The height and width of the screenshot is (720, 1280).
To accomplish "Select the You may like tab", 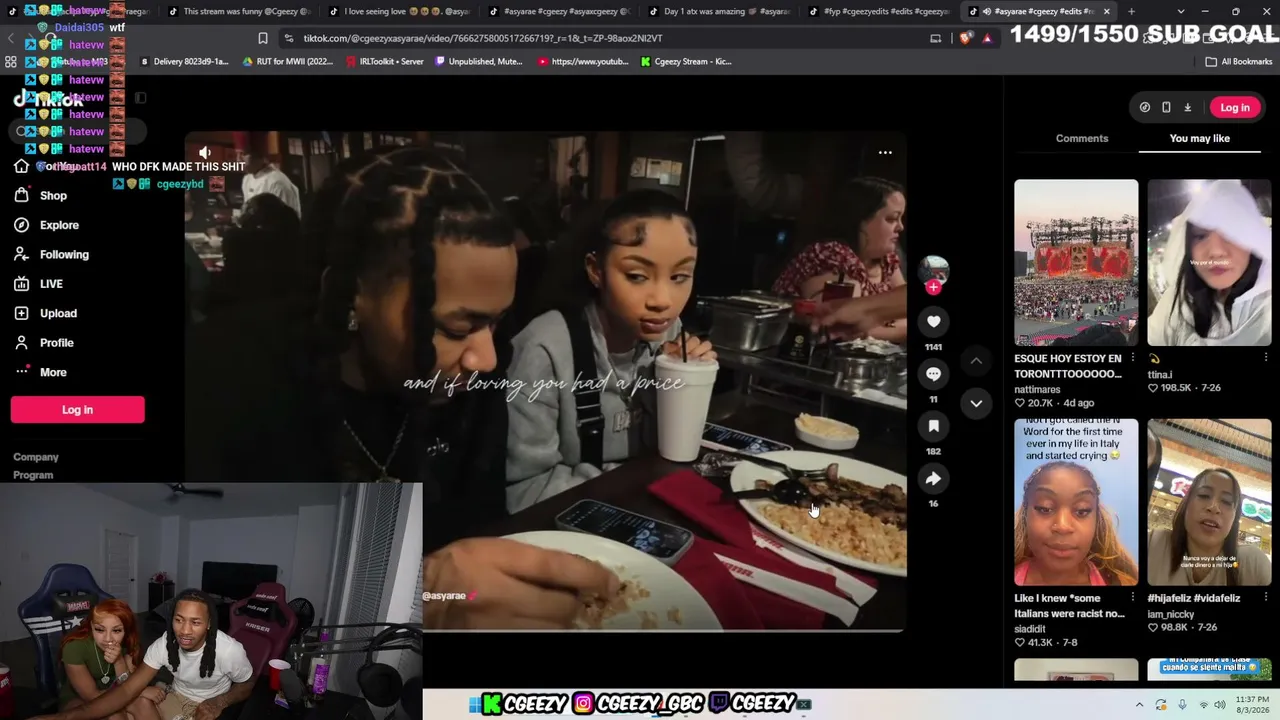I will click(1200, 138).
